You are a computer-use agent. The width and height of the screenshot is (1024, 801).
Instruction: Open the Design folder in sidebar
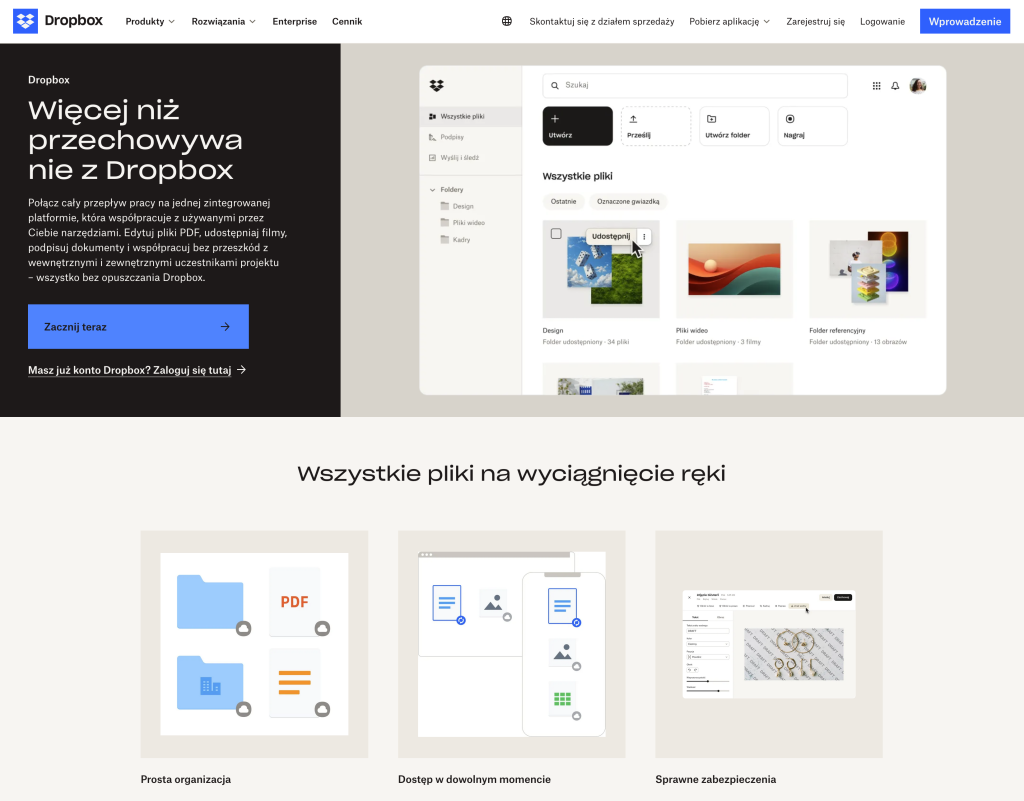click(x=457, y=206)
